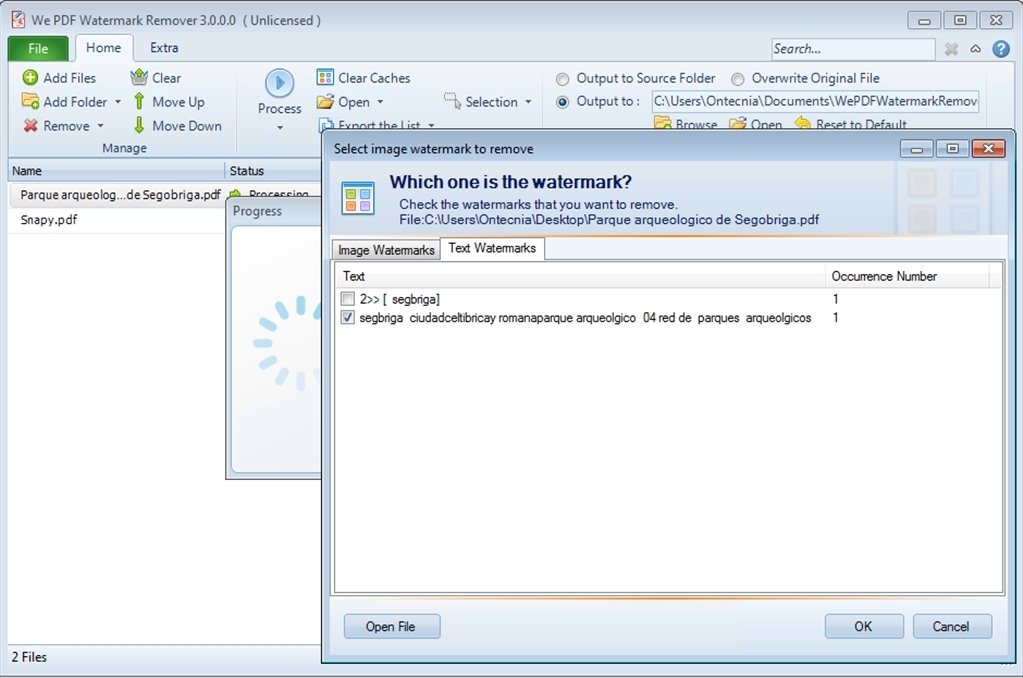Check the watermark entry starting with 2>>
Viewport: 1023px width, 678px height.
pyautogui.click(x=346, y=298)
